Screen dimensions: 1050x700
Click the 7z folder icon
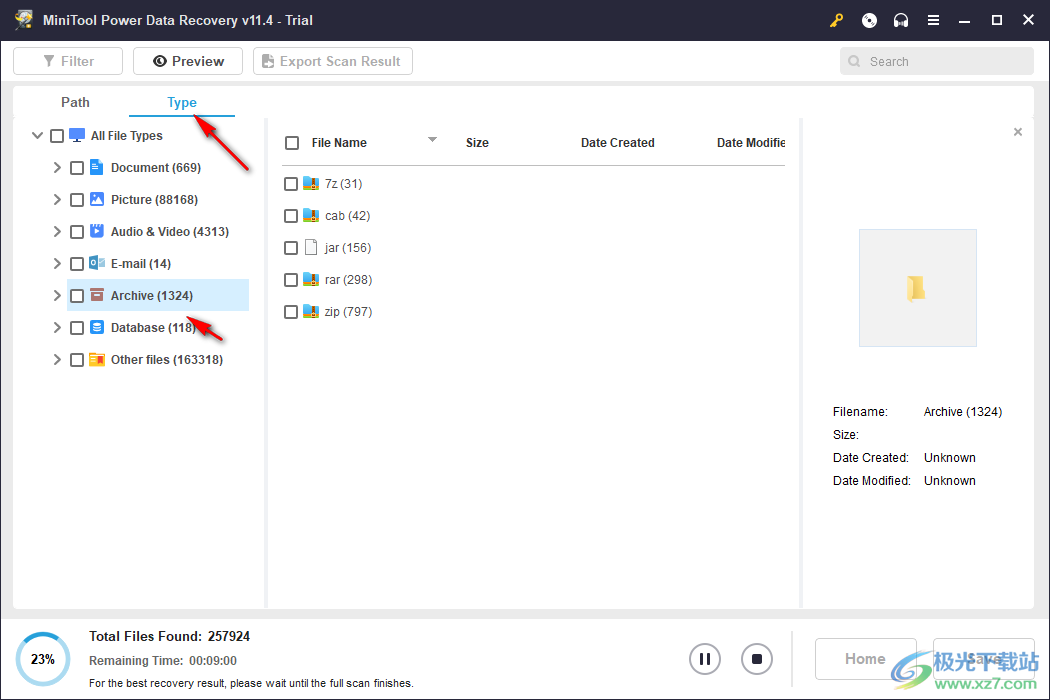pos(311,183)
